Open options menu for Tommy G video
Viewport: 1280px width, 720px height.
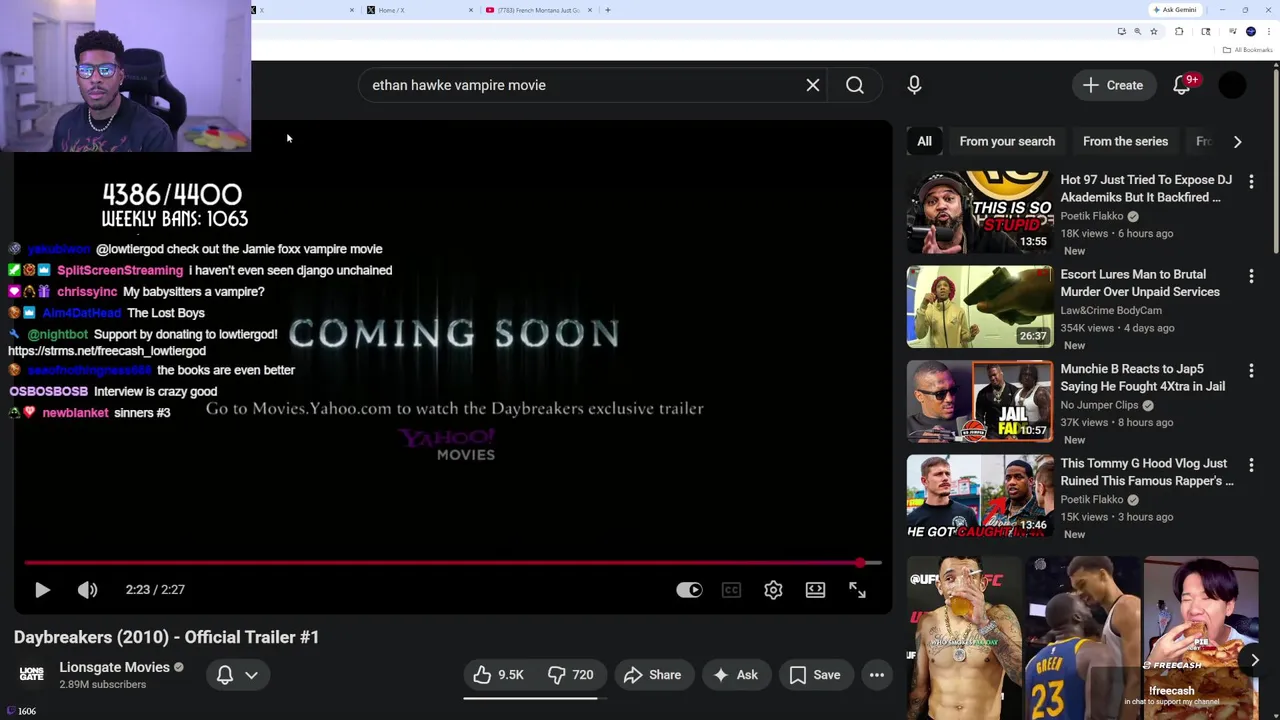coord(1251,464)
